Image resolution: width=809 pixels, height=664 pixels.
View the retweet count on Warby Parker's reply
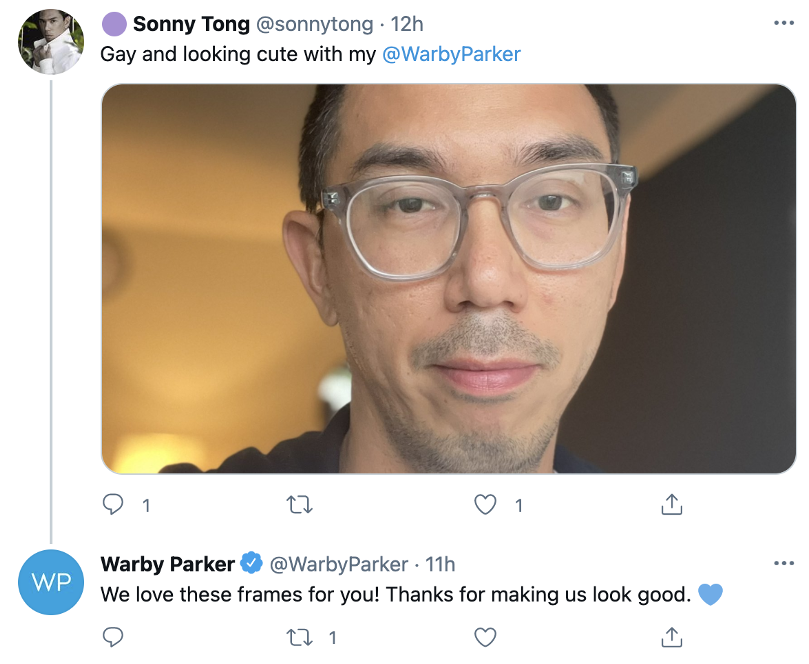[x=335, y=637]
